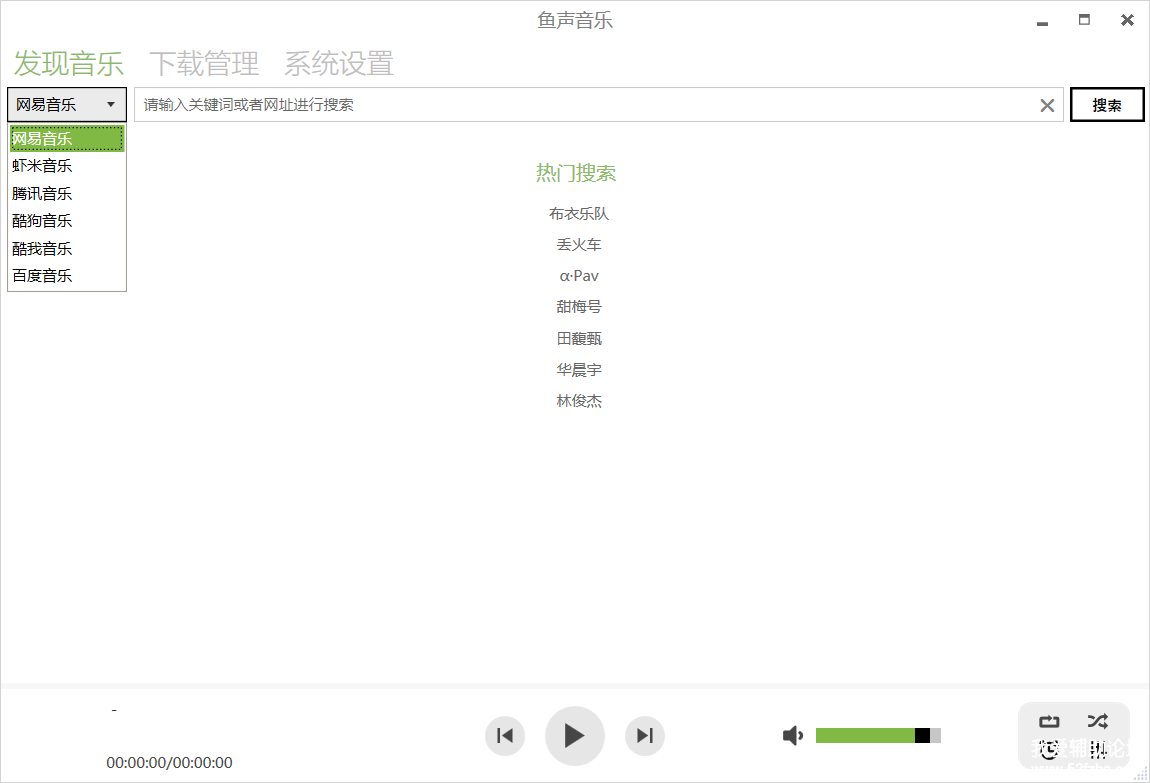Click the 00:00:00/00:00:00 playback time
Viewport: 1150px width, 783px height.
169,762
